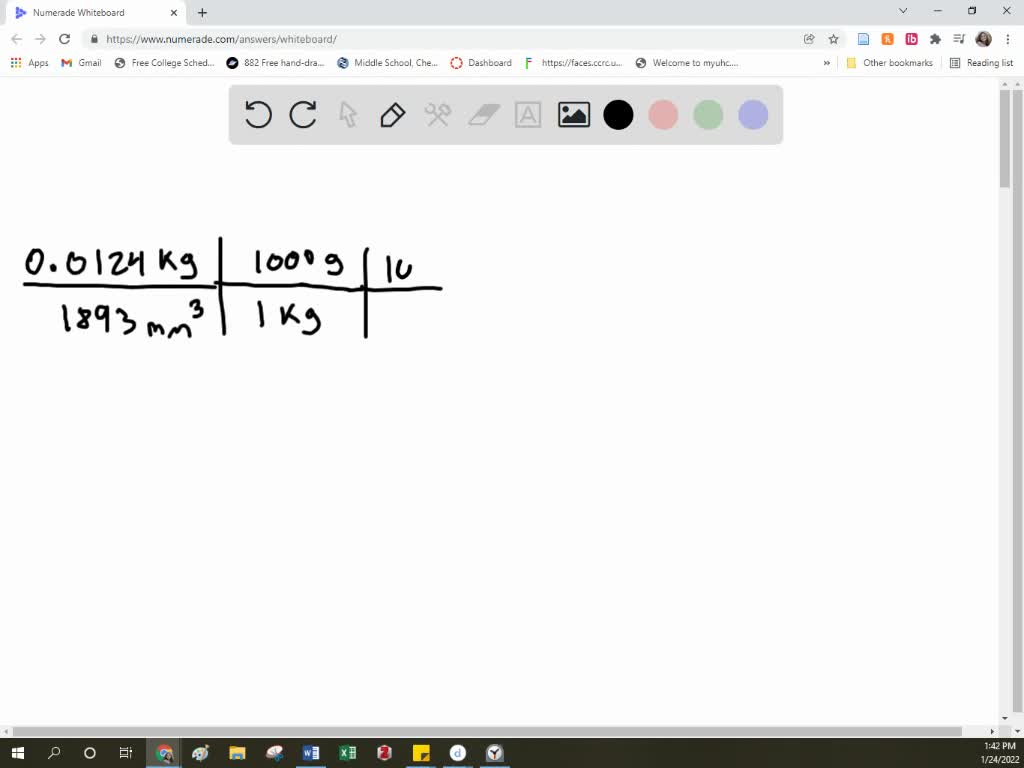This screenshot has height=768, width=1024.
Task: Expand the hidden bookmarks overflow chevron
Action: tap(826, 62)
